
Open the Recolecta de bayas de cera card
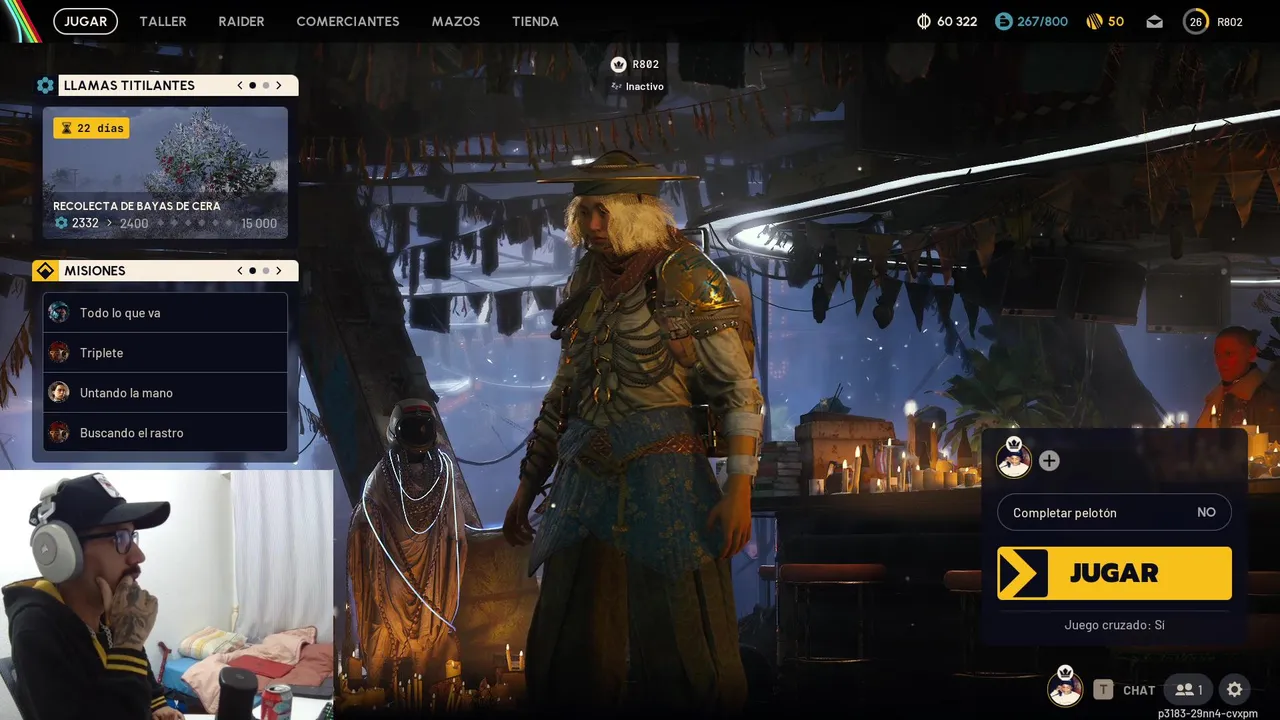pos(165,173)
